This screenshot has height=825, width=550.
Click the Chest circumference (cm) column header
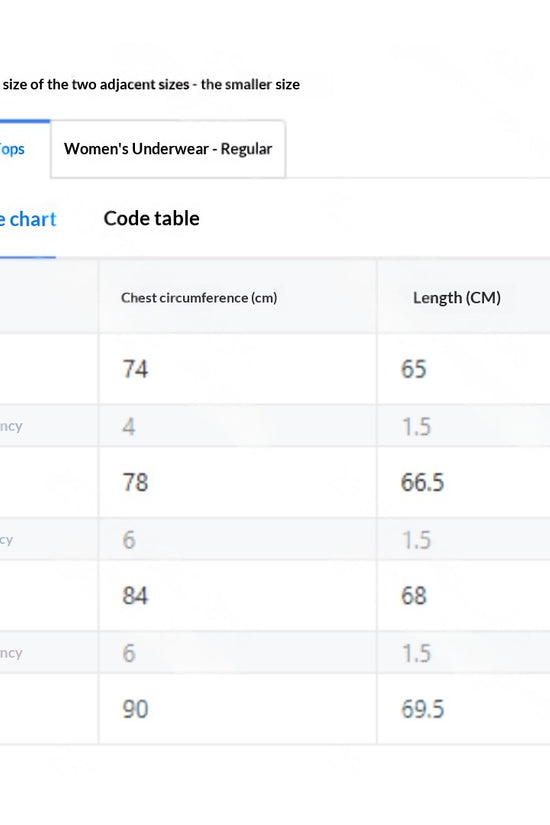199,298
